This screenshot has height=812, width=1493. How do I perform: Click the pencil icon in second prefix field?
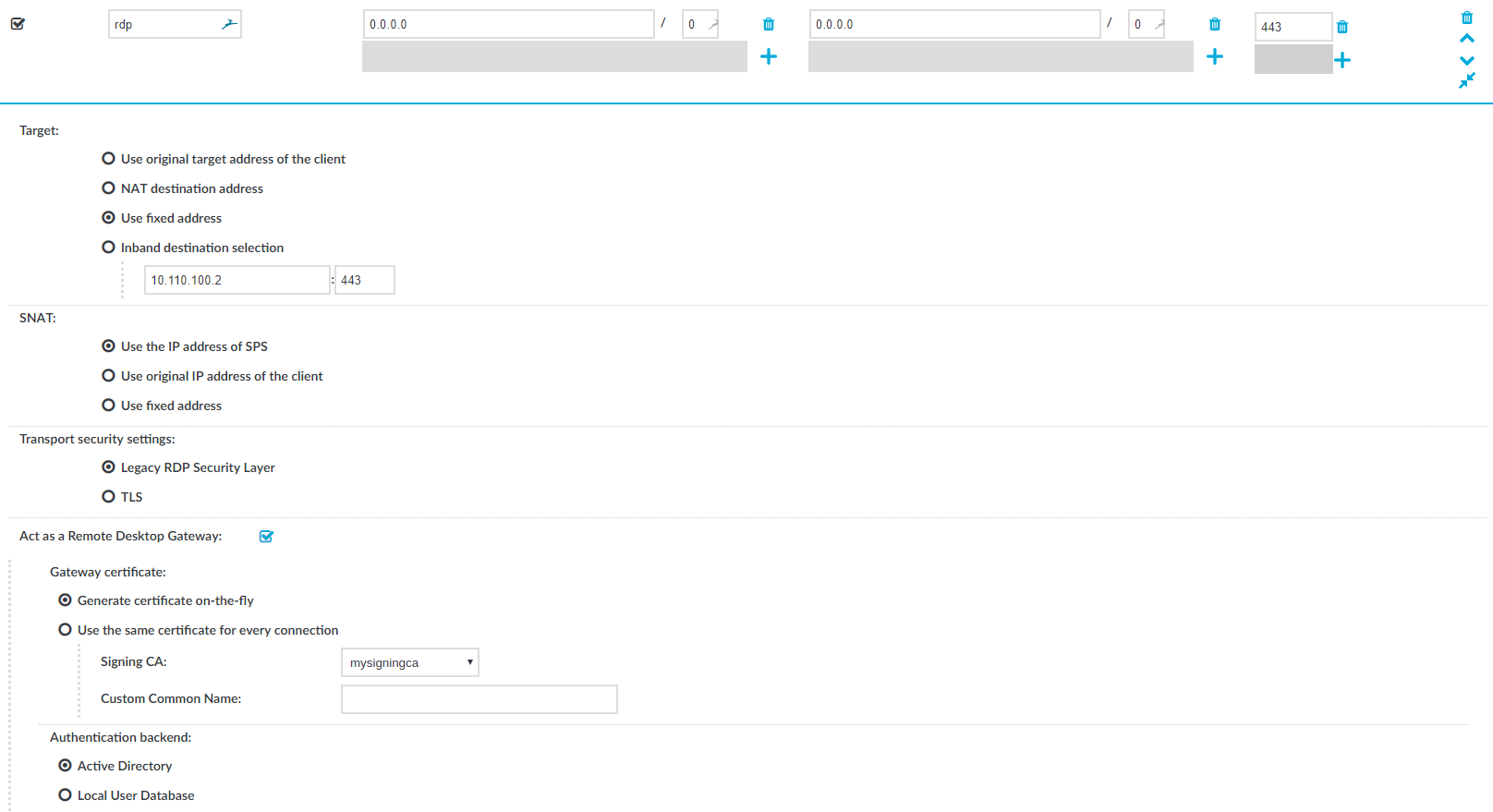[x=1159, y=24]
